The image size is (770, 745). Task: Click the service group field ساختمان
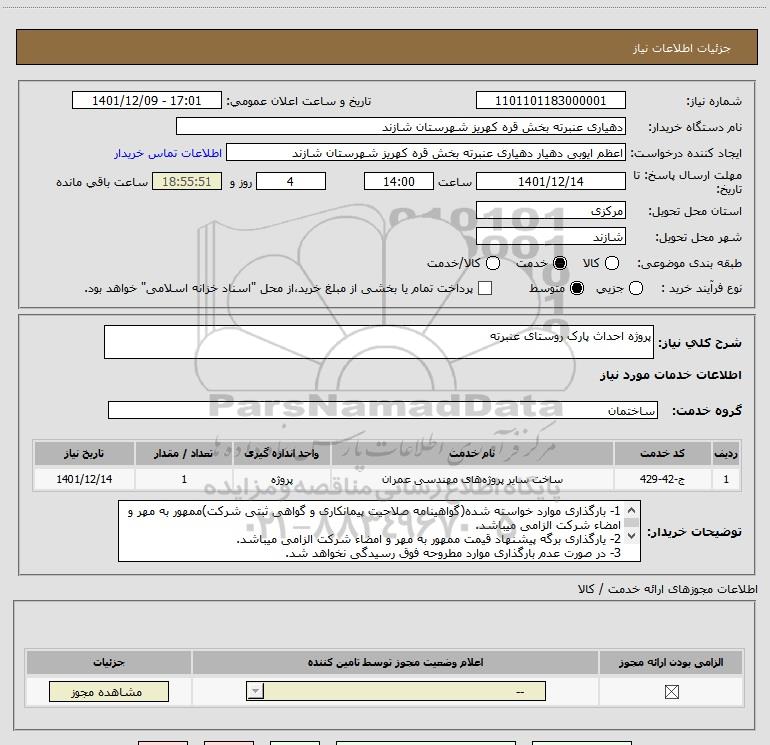pos(383,410)
